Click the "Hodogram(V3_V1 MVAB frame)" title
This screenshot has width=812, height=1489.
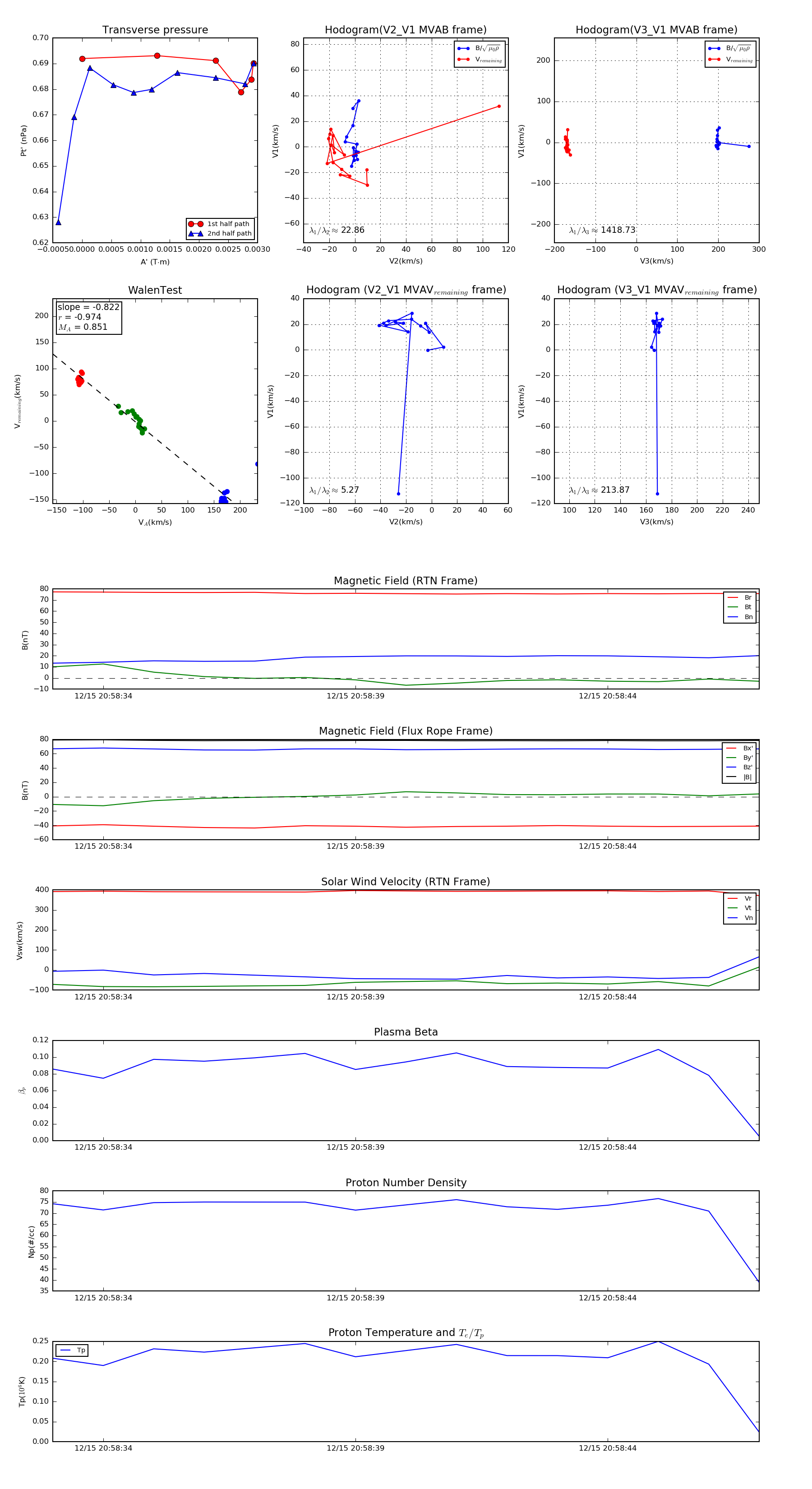pyautogui.click(x=656, y=29)
